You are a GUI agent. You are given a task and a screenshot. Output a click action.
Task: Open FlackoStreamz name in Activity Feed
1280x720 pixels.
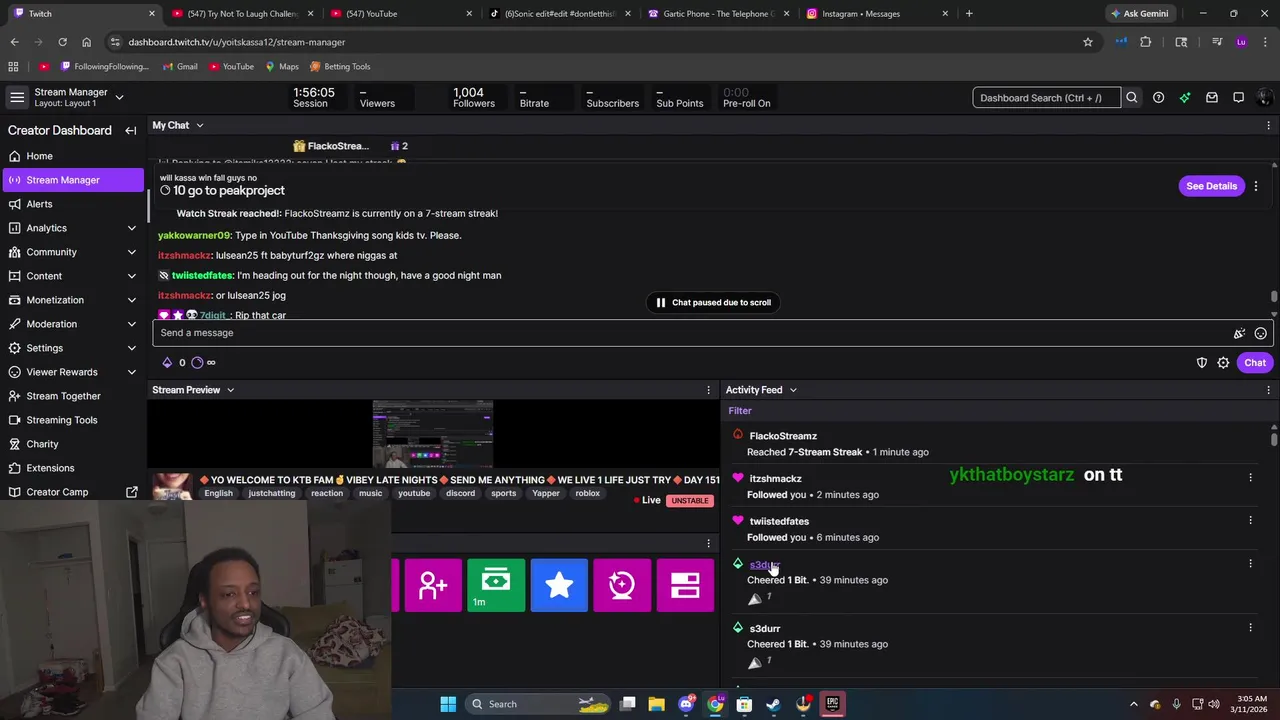coord(783,436)
